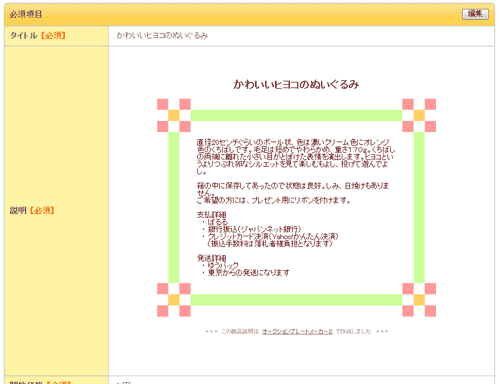Click the paragraph starting 直径20センチ
The height and width of the screenshot is (384, 500).
296,157
